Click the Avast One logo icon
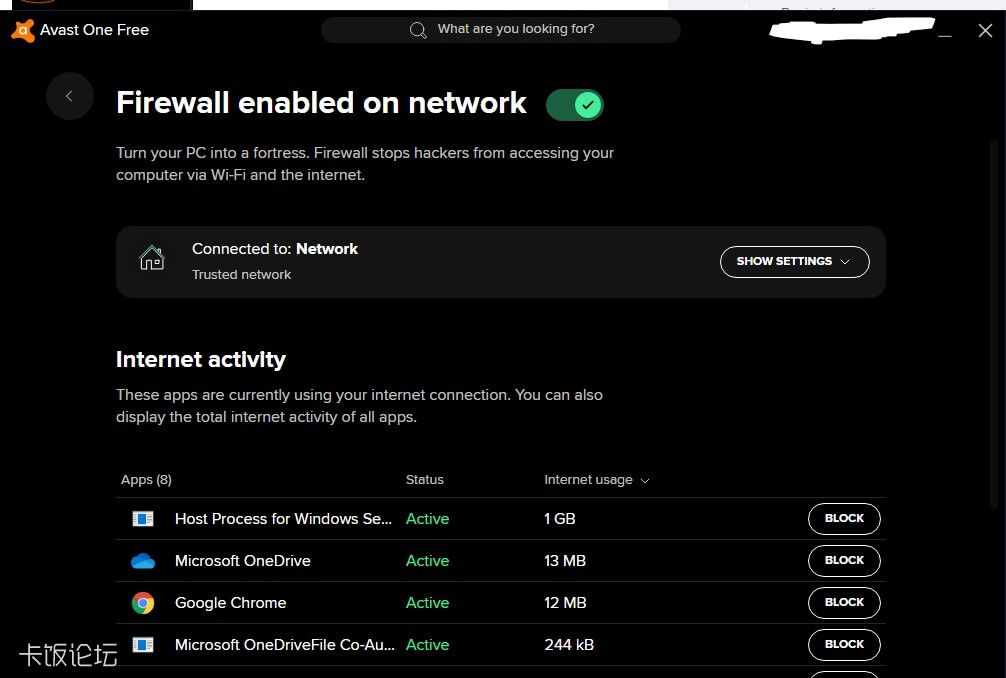 click(x=20, y=30)
